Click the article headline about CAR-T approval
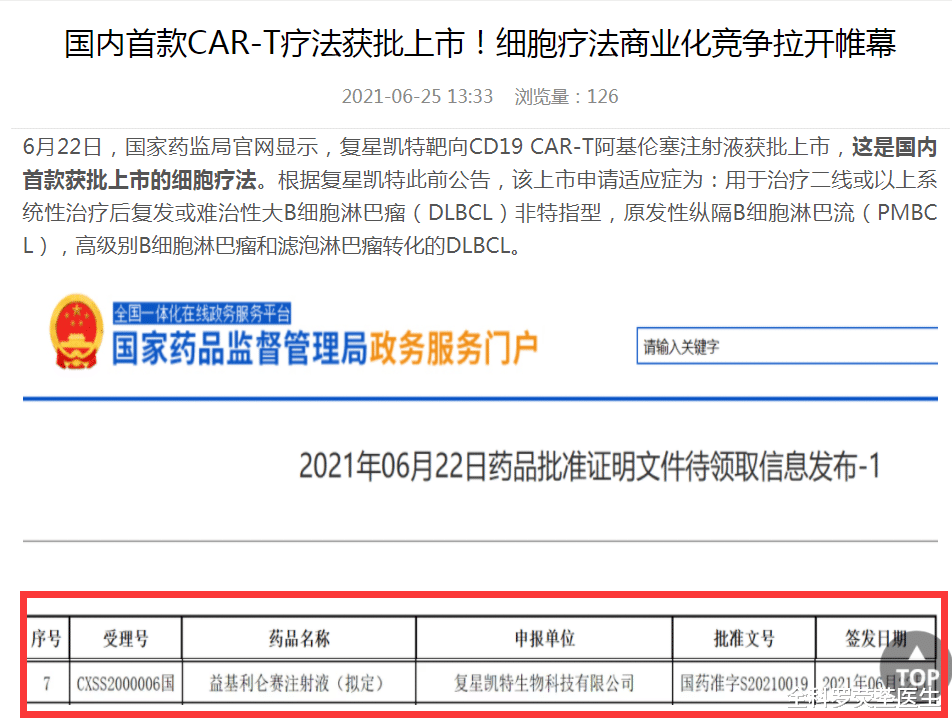This screenshot has height=723, width=952. pyautogui.click(x=476, y=44)
